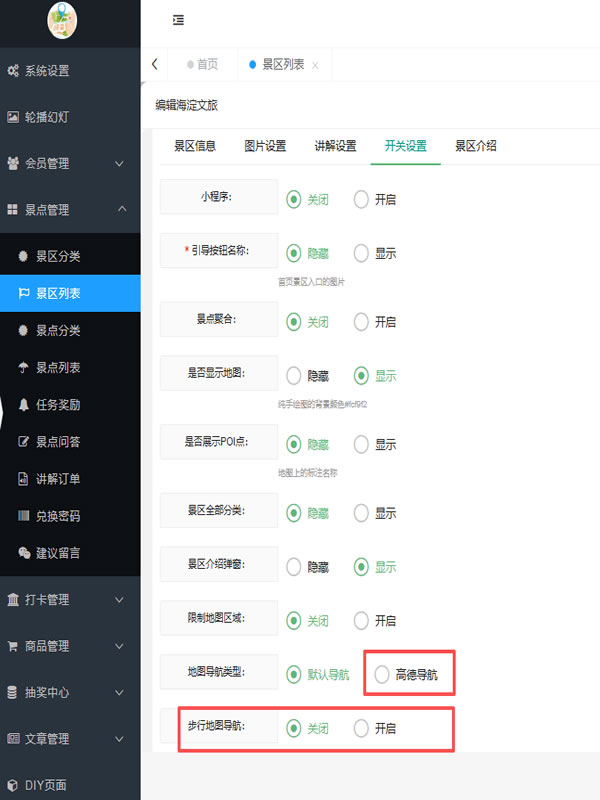The width and height of the screenshot is (600, 800).
Task: Click the bank icon beside 打卡管理
Action: pos(13,599)
